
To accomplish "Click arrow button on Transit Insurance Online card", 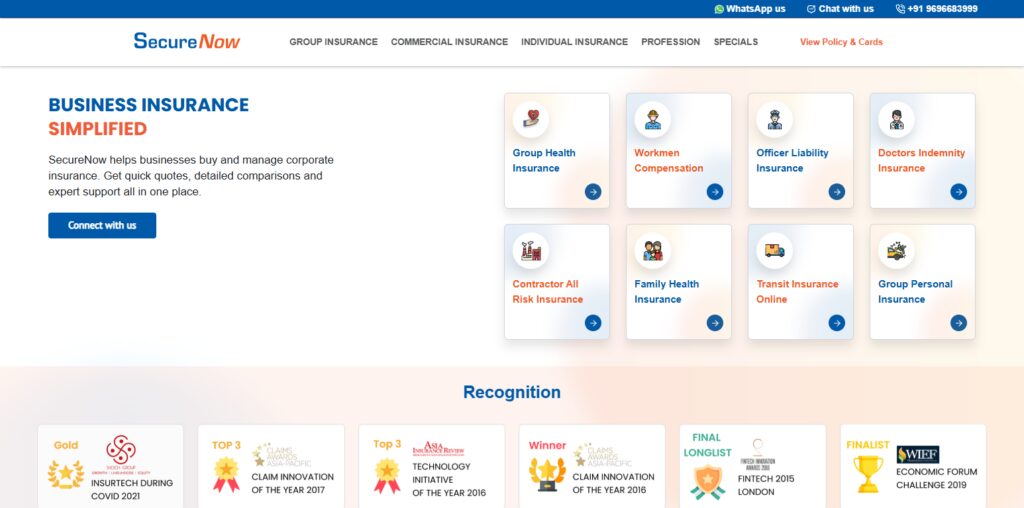I will [837, 323].
